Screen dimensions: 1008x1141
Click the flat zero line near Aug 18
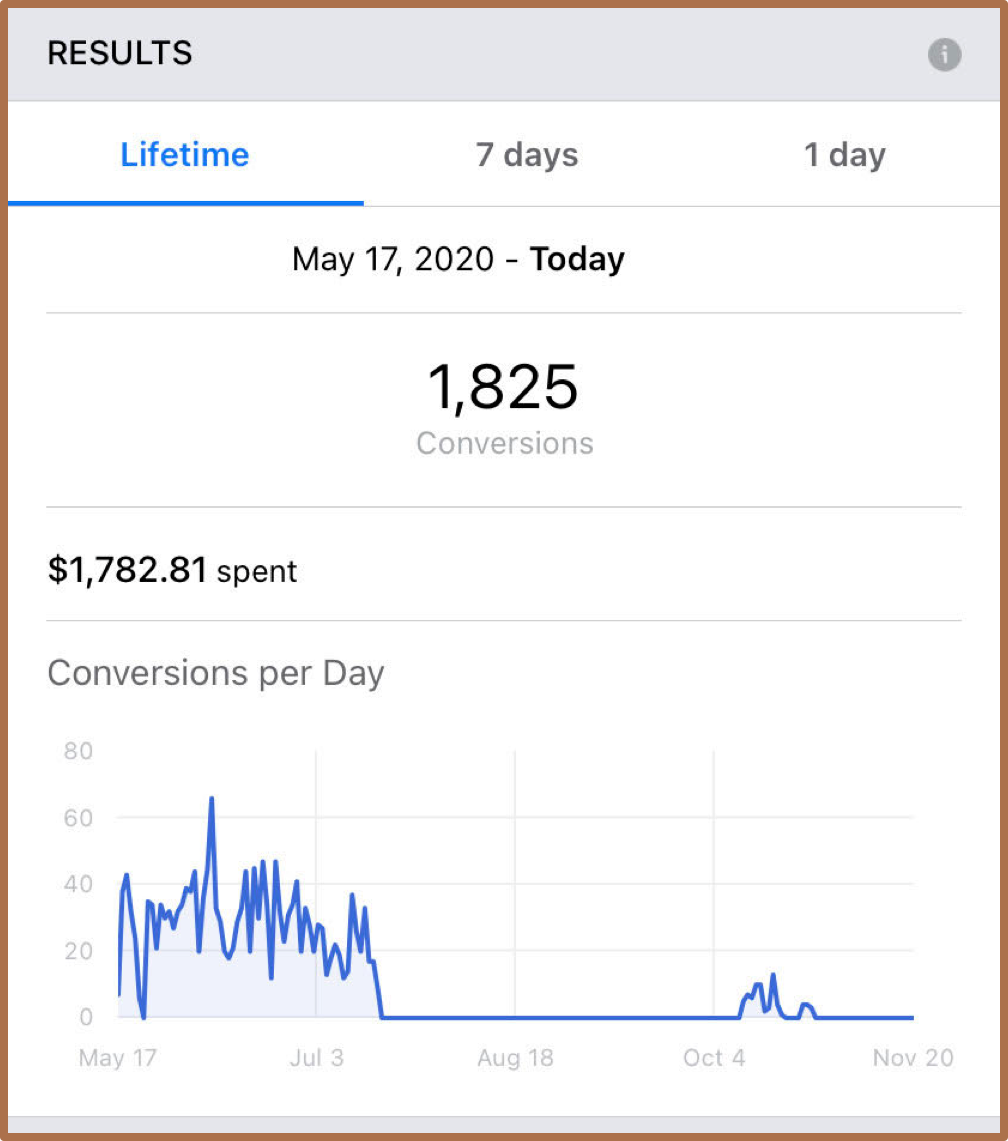coord(514,1017)
